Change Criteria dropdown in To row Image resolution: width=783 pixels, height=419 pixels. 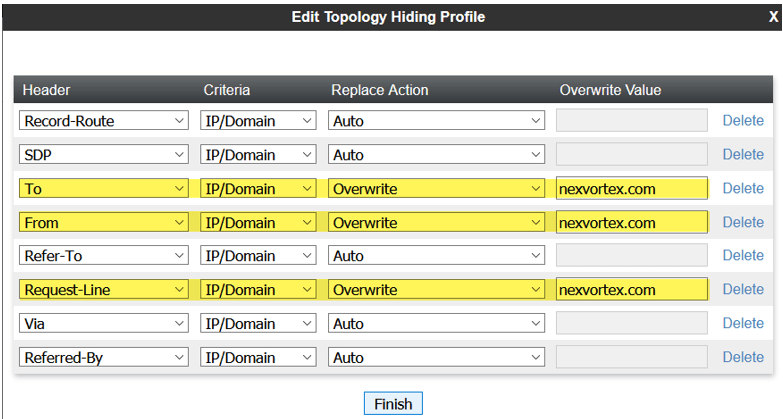click(258, 188)
